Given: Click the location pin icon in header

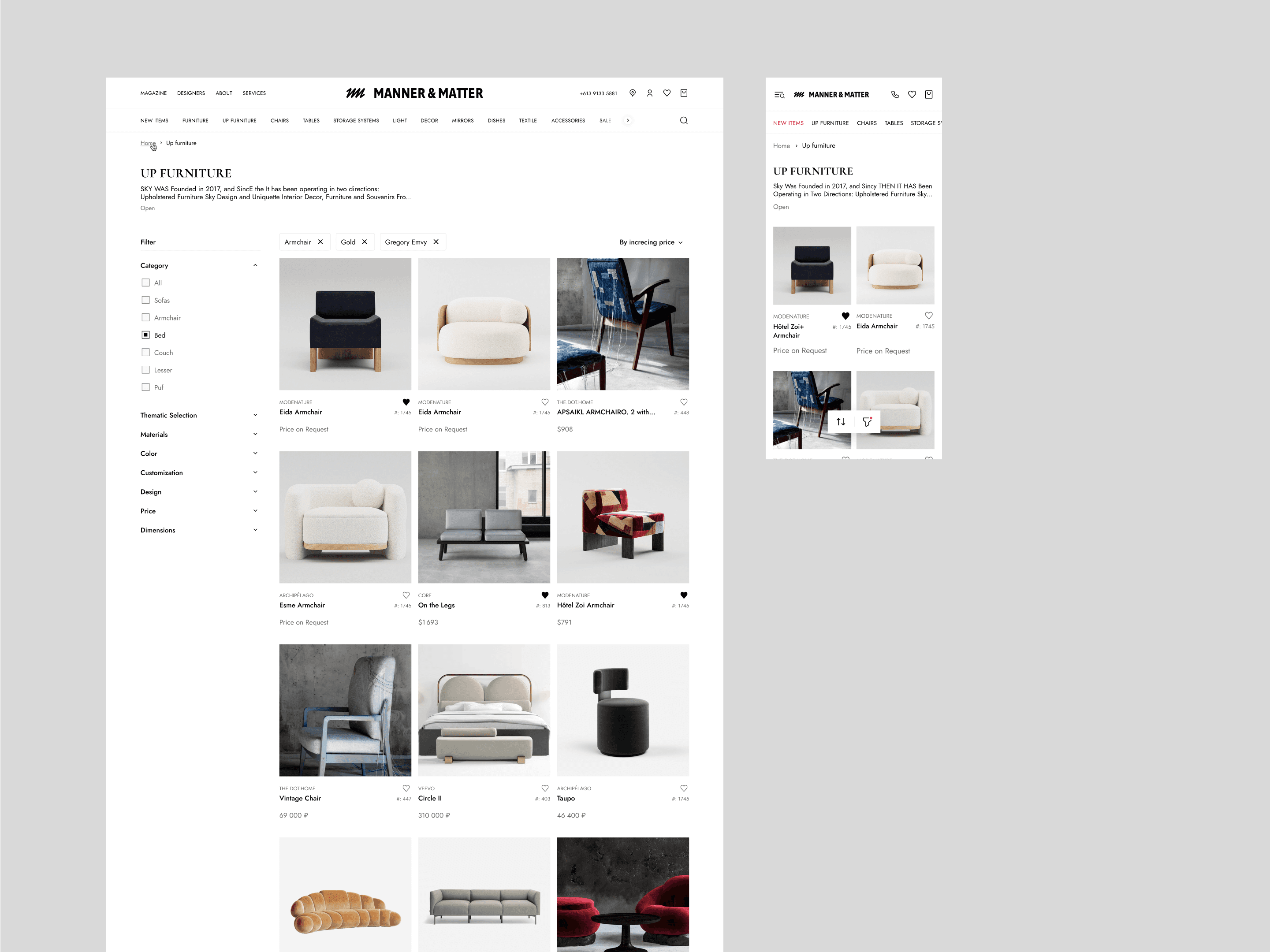Looking at the screenshot, I should (x=632, y=93).
